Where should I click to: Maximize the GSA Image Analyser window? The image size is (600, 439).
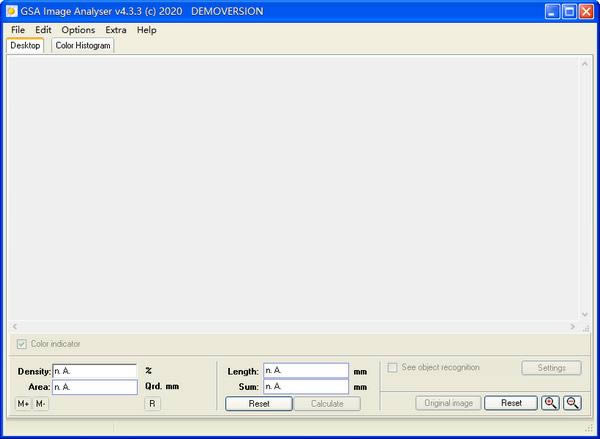[x=569, y=11]
